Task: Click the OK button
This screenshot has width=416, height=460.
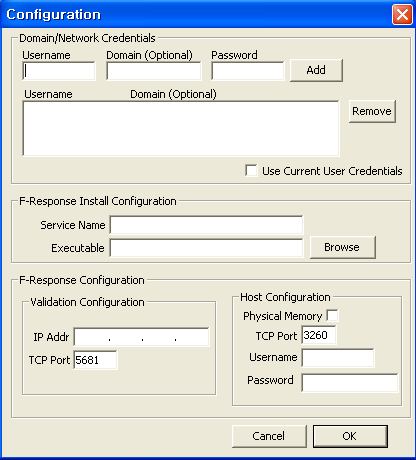Action: [x=350, y=436]
